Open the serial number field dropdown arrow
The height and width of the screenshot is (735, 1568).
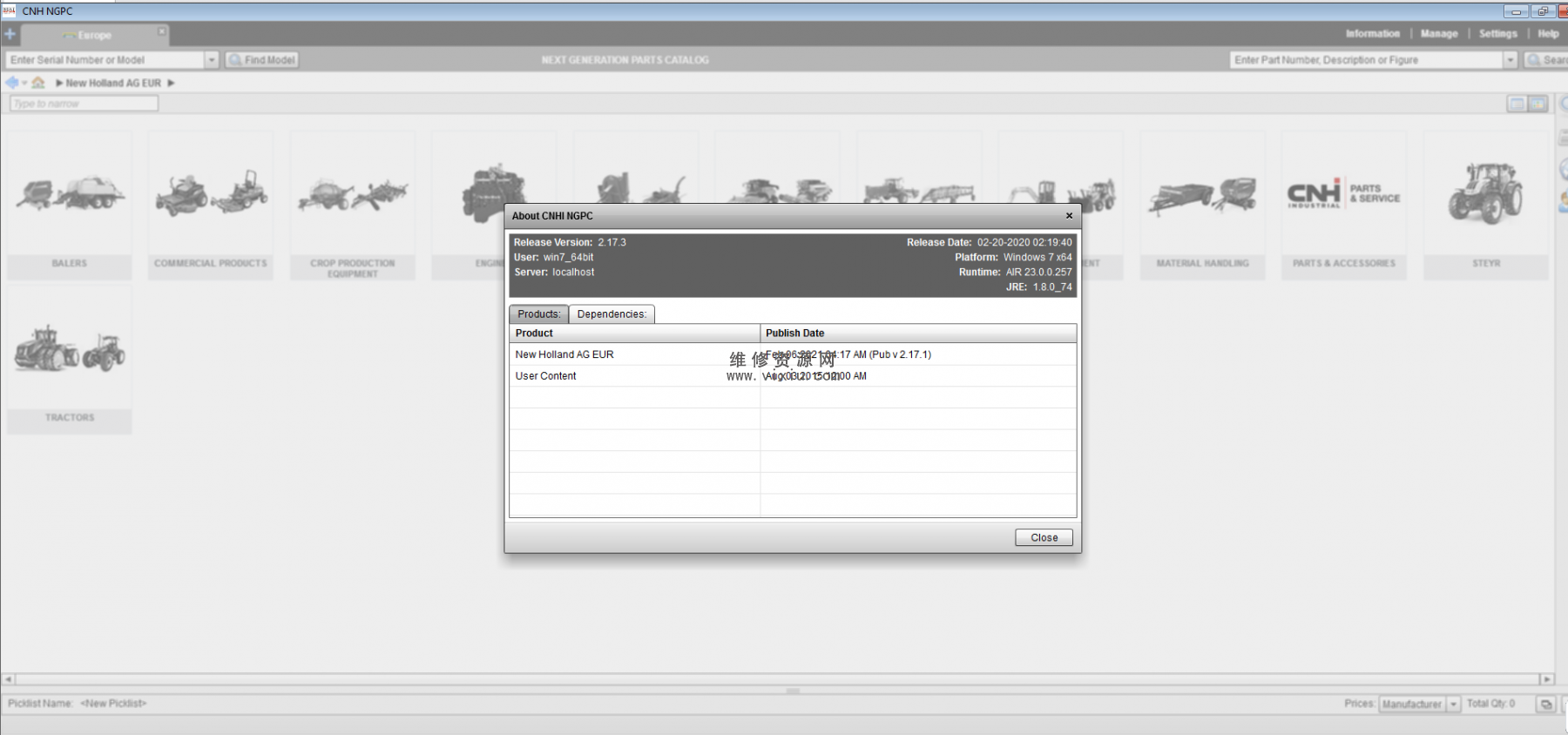pos(212,60)
